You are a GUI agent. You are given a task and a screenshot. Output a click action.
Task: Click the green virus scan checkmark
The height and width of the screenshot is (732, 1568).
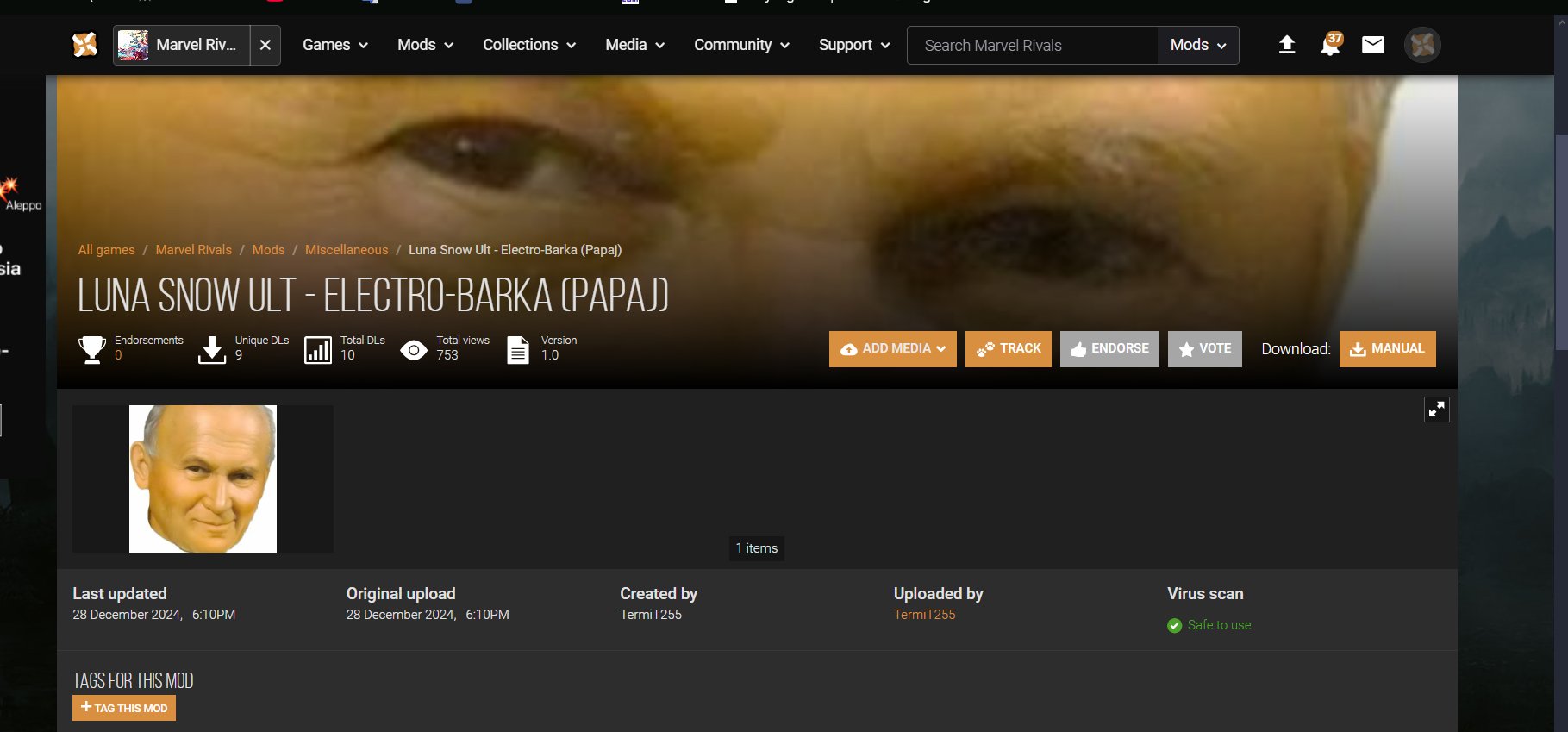(x=1174, y=625)
